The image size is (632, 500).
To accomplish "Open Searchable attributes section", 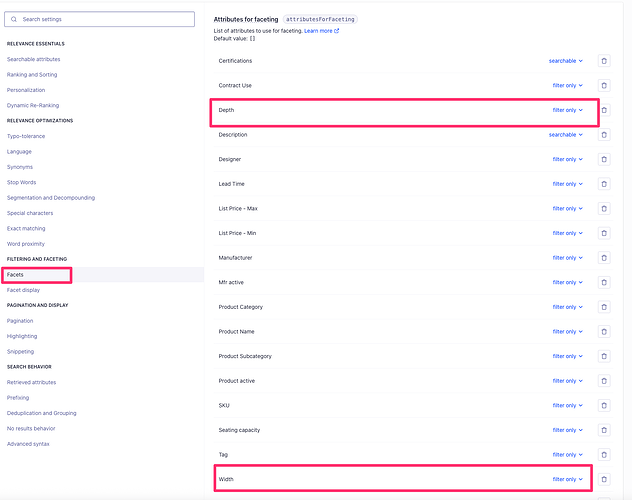I will [x=33, y=59].
